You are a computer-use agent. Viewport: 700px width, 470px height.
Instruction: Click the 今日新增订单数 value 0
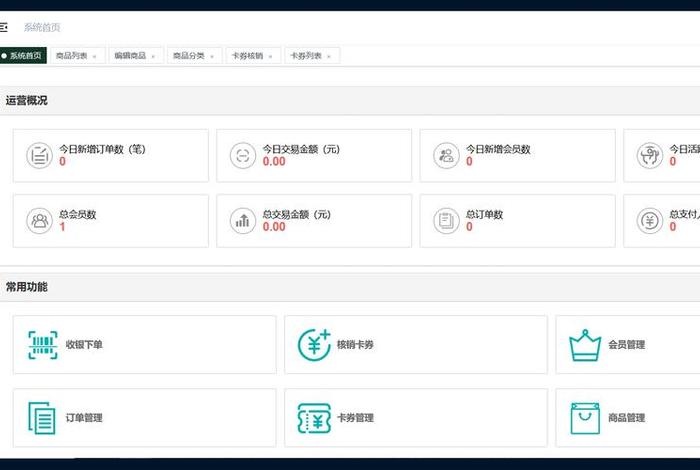click(62, 162)
